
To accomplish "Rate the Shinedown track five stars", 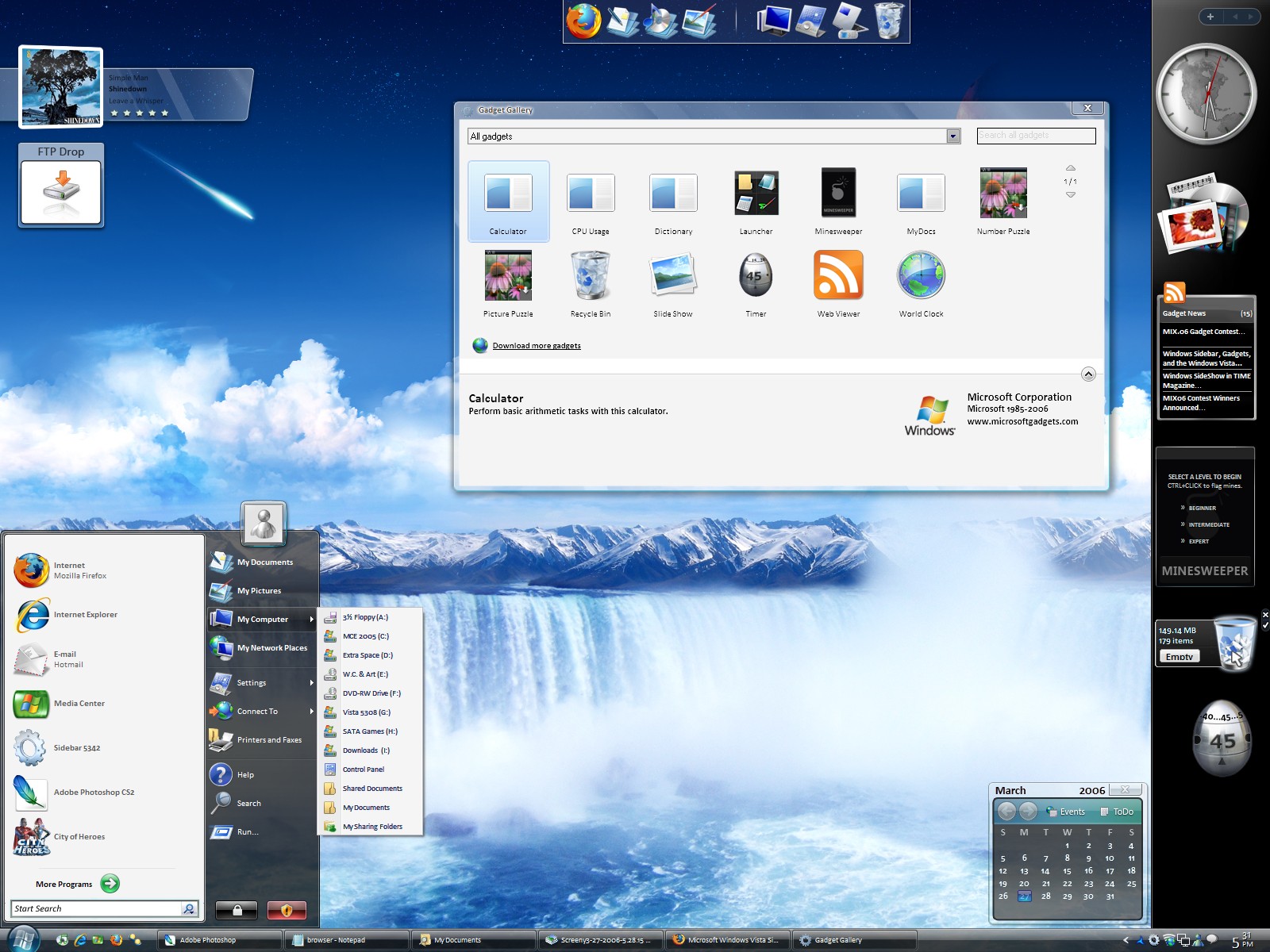I will (x=165, y=113).
